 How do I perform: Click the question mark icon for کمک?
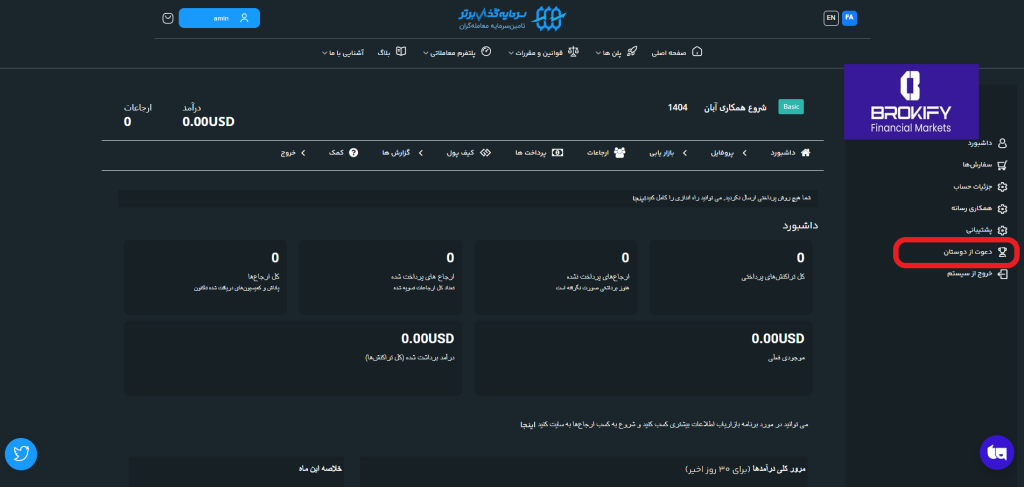coord(353,153)
